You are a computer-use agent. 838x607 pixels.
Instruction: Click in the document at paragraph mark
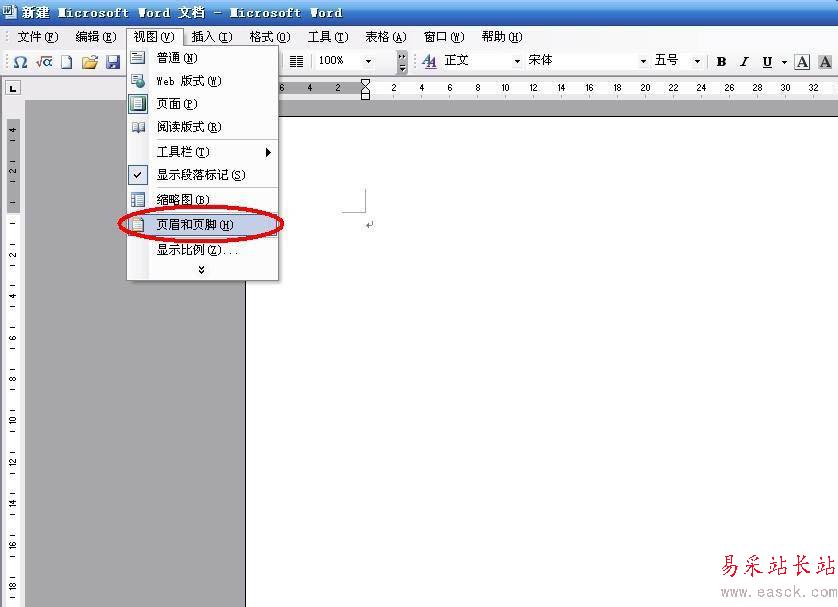[x=369, y=225]
